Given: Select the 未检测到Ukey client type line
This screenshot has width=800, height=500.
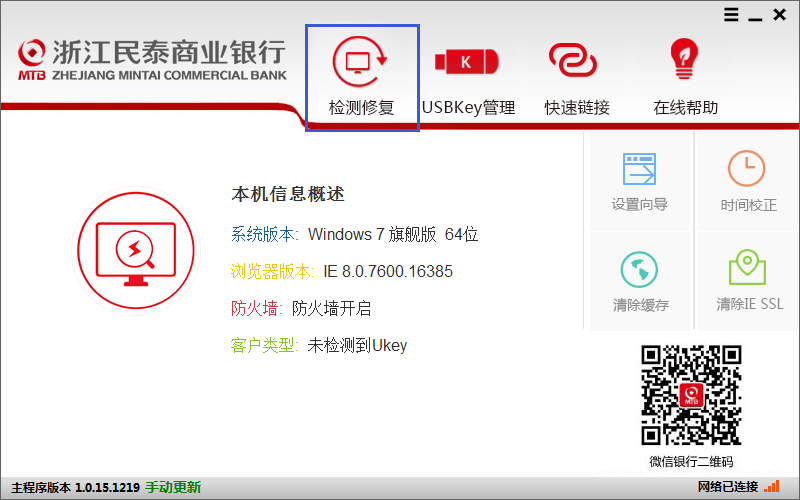Looking at the screenshot, I should pyautogui.click(x=319, y=345).
